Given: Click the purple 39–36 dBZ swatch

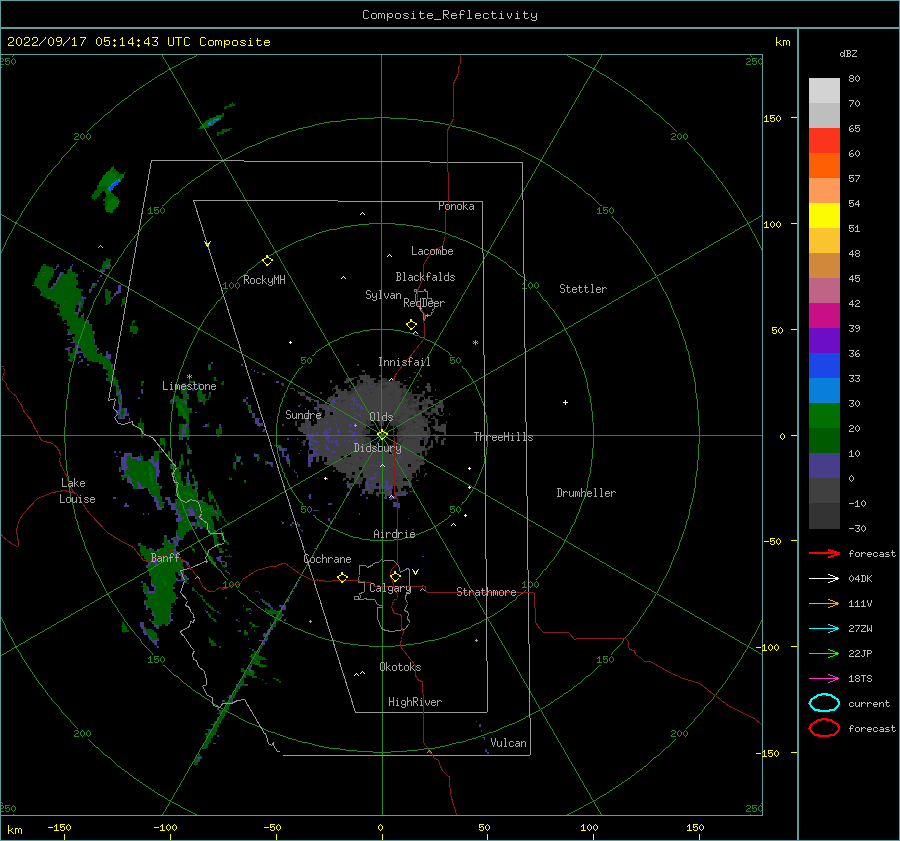Looking at the screenshot, I should [x=824, y=341].
